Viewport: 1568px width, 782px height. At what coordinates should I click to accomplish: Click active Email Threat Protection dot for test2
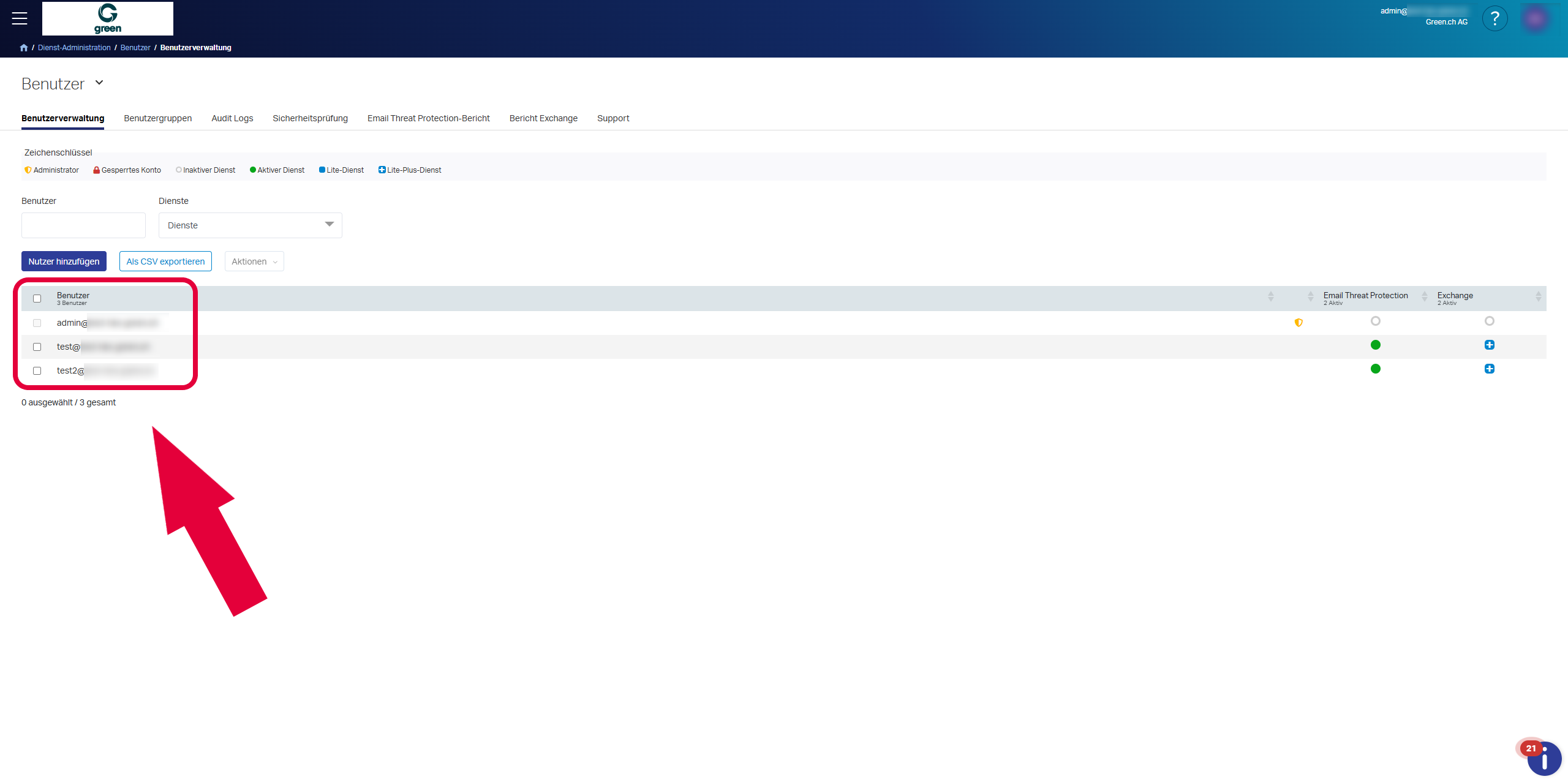click(1376, 369)
